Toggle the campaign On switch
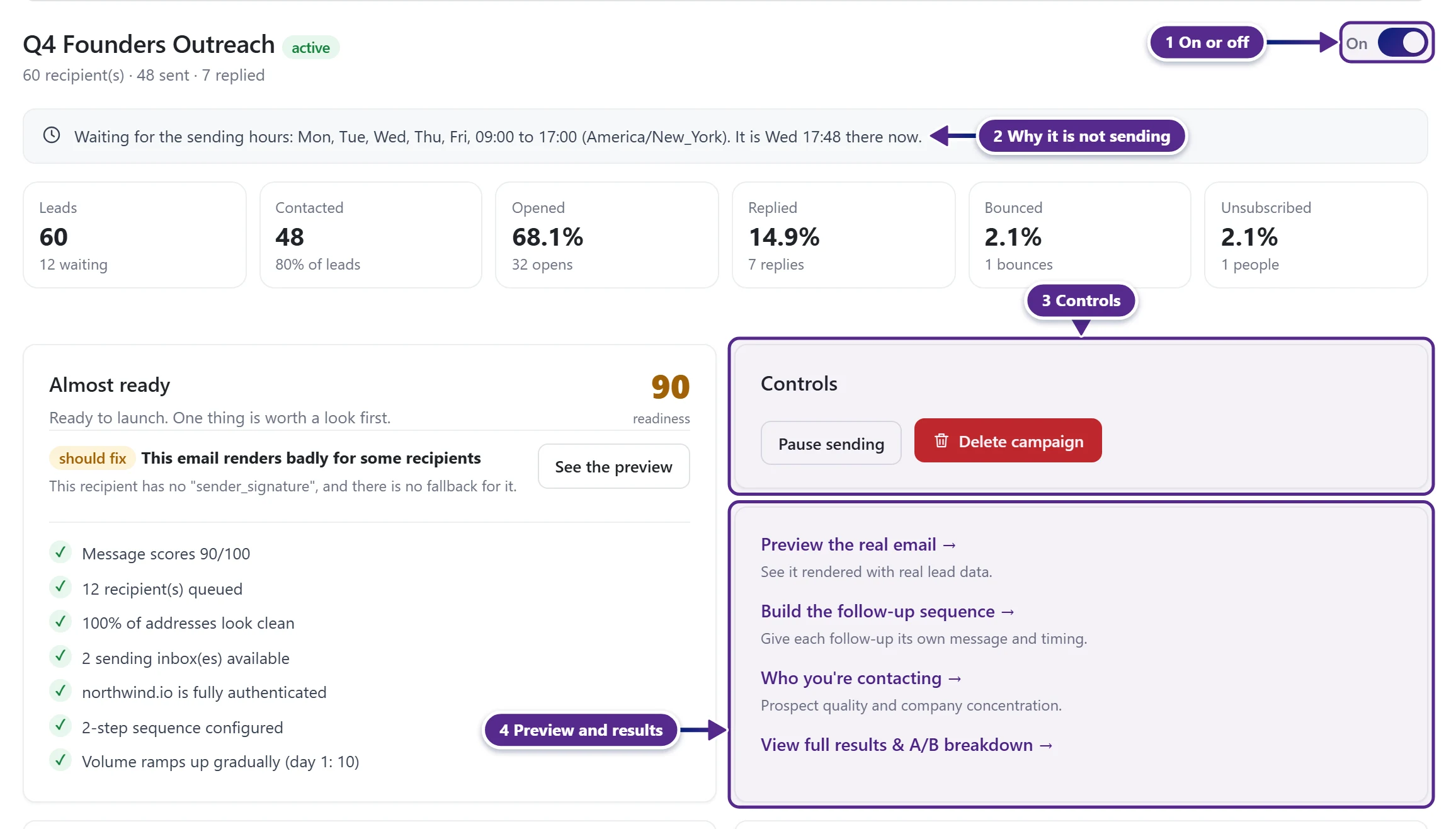 coord(1402,43)
